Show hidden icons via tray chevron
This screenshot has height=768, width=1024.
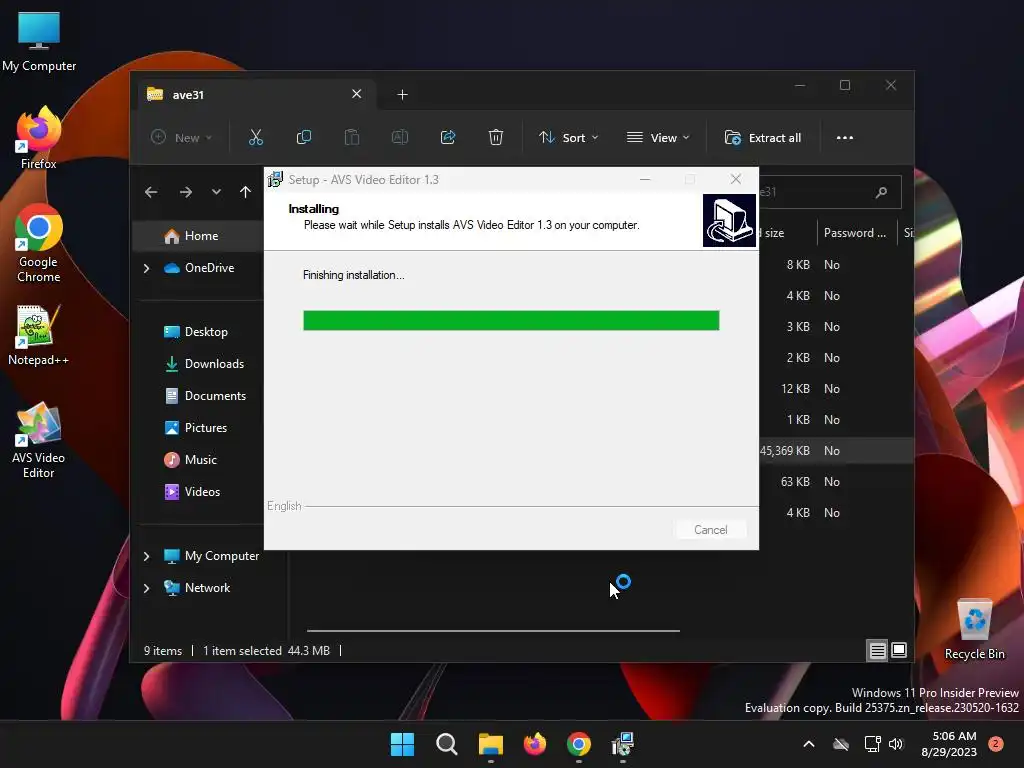[808, 744]
